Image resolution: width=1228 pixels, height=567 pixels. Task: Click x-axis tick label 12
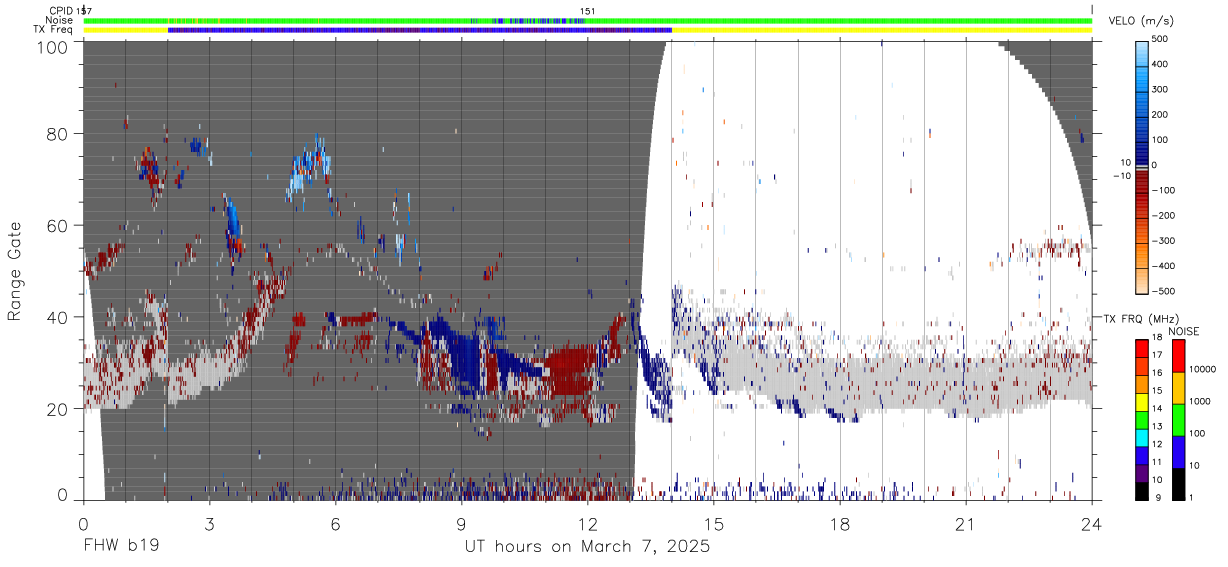click(x=587, y=524)
